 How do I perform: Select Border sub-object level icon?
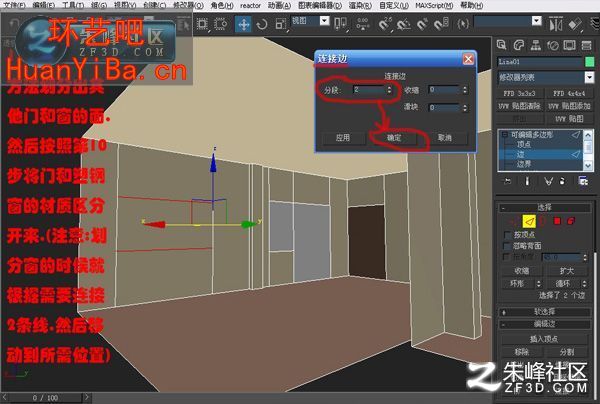pos(543,221)
